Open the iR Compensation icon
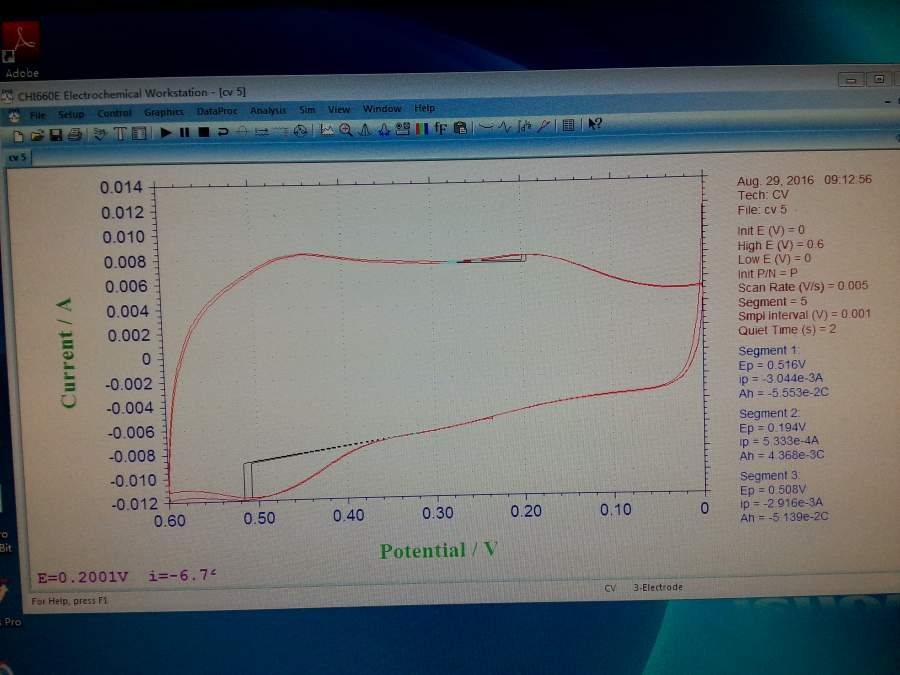The width and height of the screenshot is (900, 675). tap(262, 131)
